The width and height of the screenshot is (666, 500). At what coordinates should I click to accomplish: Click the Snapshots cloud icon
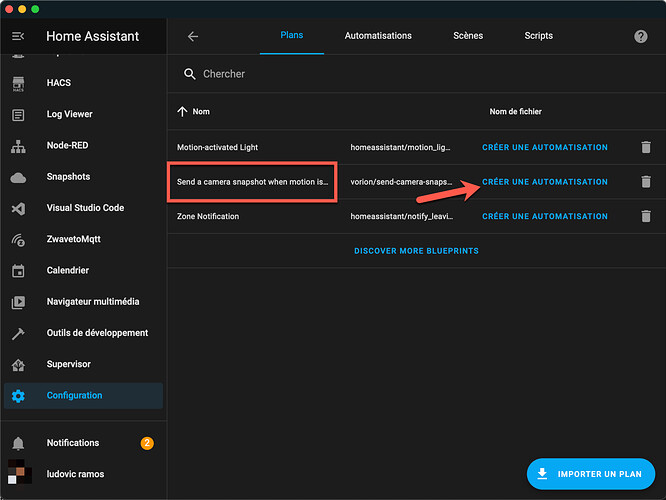pyautogui.click(x=18, y=178)
